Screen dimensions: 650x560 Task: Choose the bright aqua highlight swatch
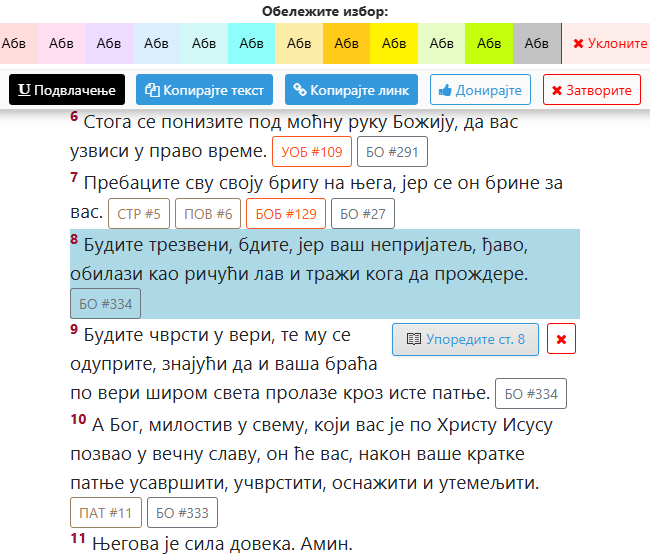click(251, 44)
